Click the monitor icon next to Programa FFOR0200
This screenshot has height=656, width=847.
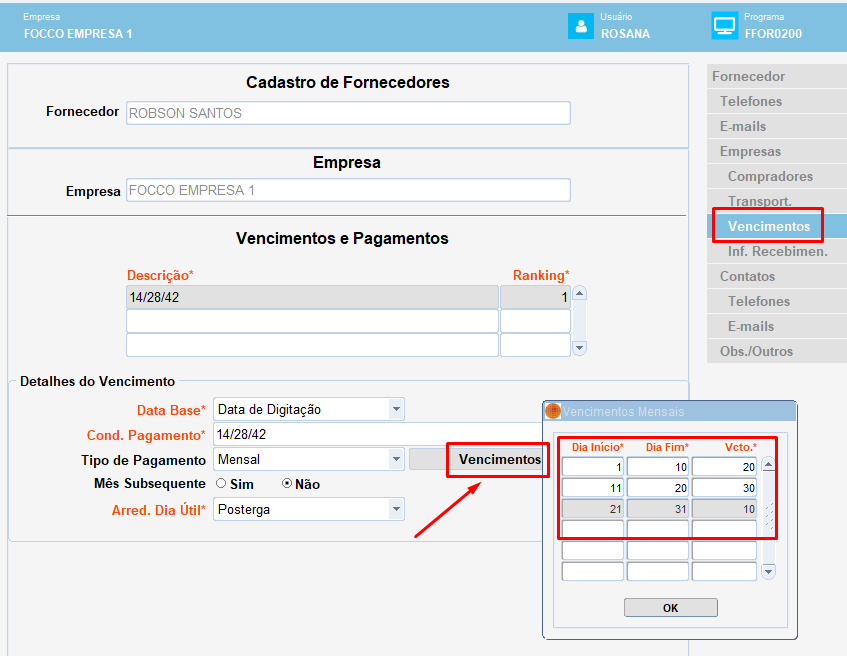click(724, 26)
